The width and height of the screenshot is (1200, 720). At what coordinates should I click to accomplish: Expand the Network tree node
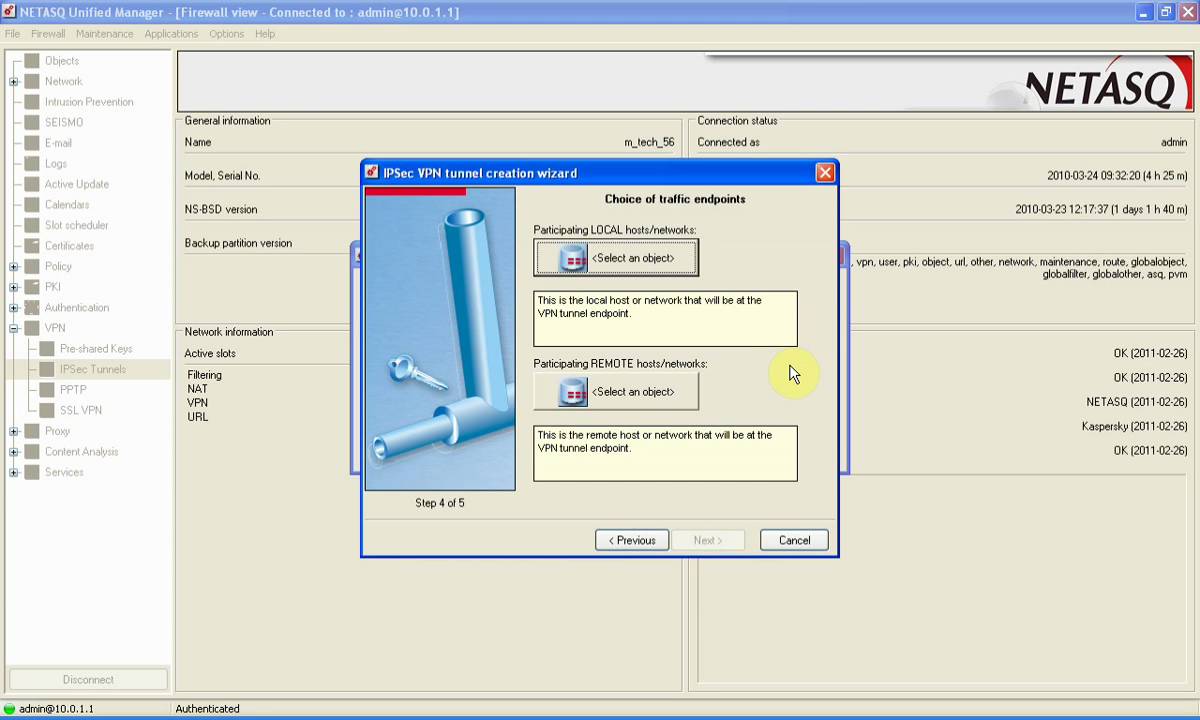pyautogui.click(x=14, y=82)
